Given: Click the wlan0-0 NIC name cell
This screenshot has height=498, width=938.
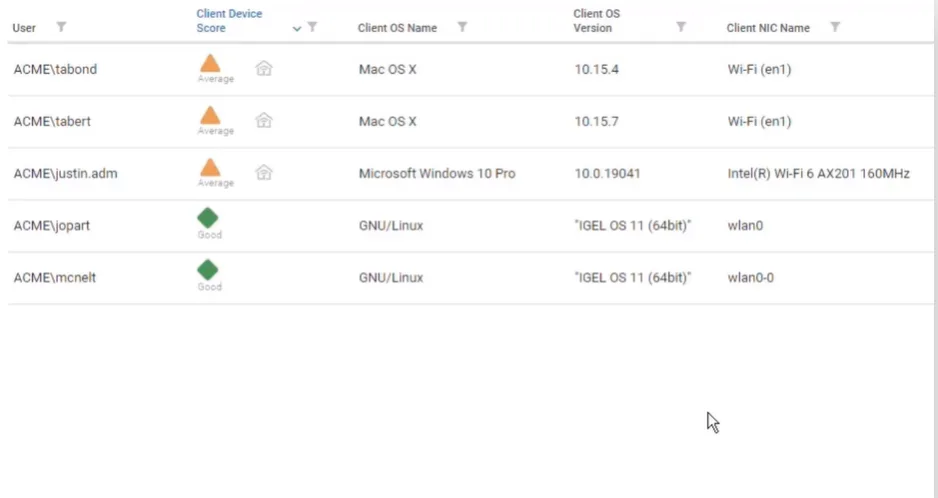Looking at the screenshot, I should point(750,278).
